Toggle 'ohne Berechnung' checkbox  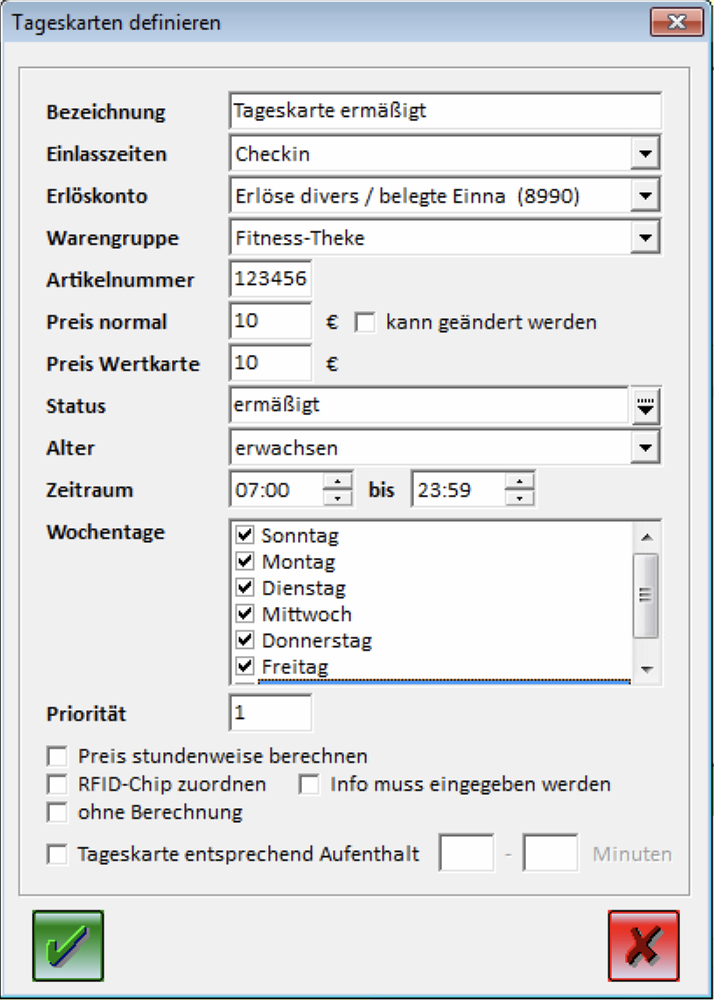[58, 812]
